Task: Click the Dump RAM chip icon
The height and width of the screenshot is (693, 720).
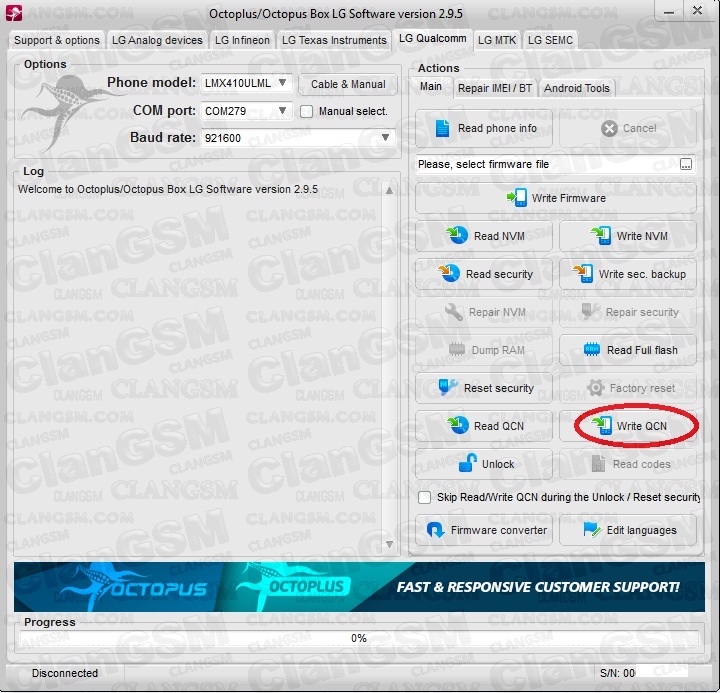Action: [x=457, y=349]
